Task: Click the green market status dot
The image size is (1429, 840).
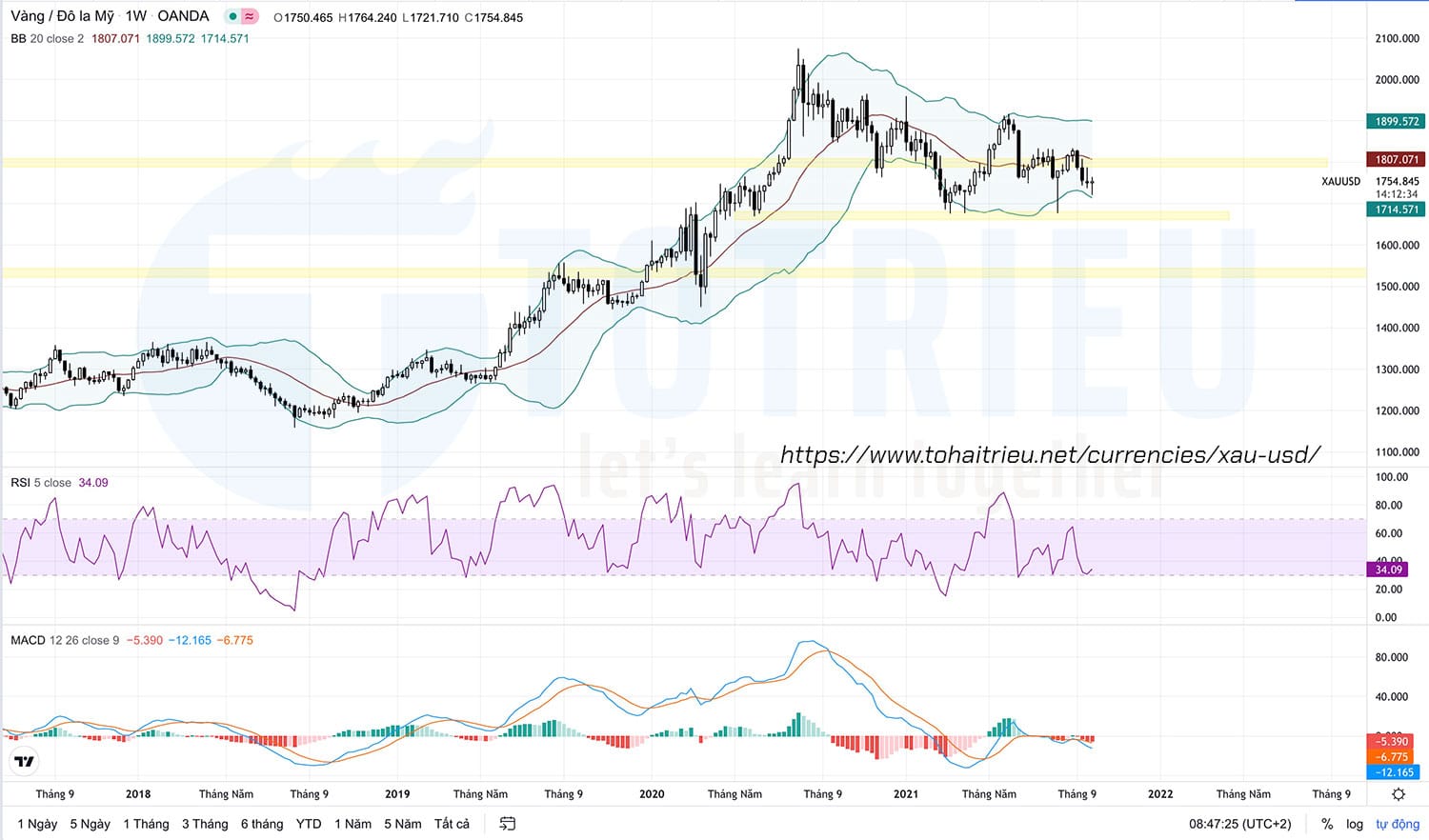Action: pos(232,17)
